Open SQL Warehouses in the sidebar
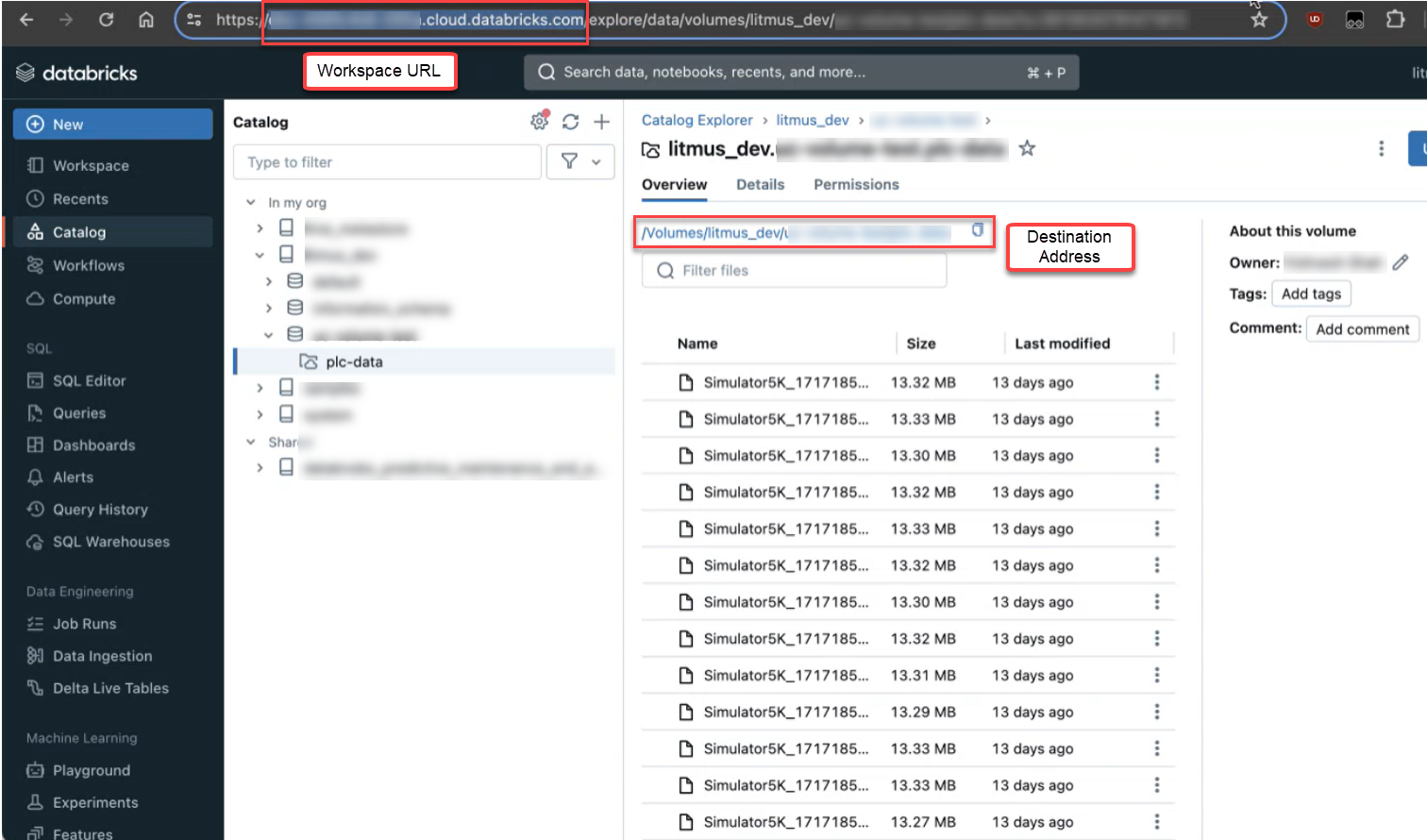Viewport: 1427px width, 840px height. click(110, 542)
